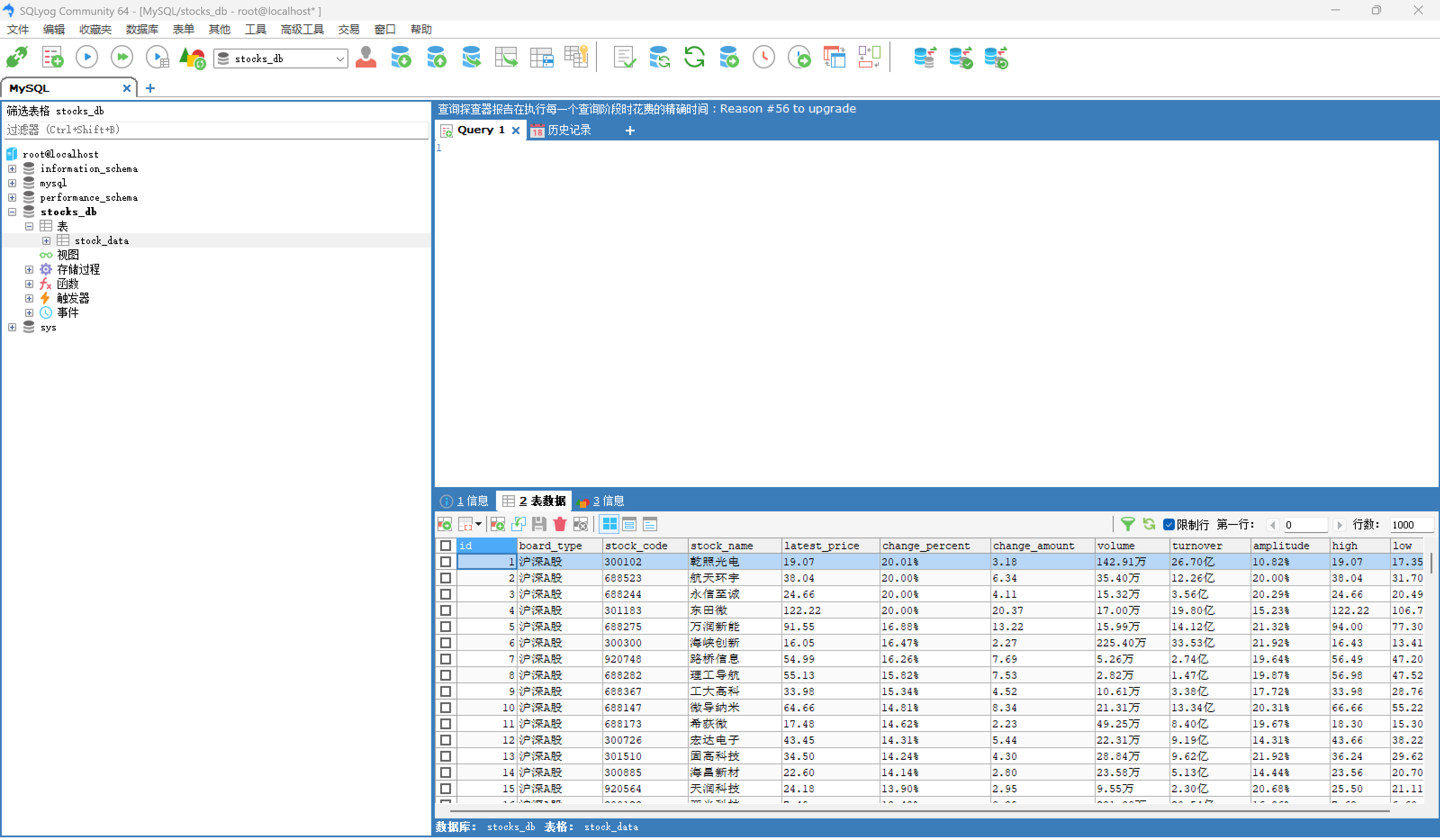
Task: Click the Reason #56 to upgrade banner
Action: point(787,108)
